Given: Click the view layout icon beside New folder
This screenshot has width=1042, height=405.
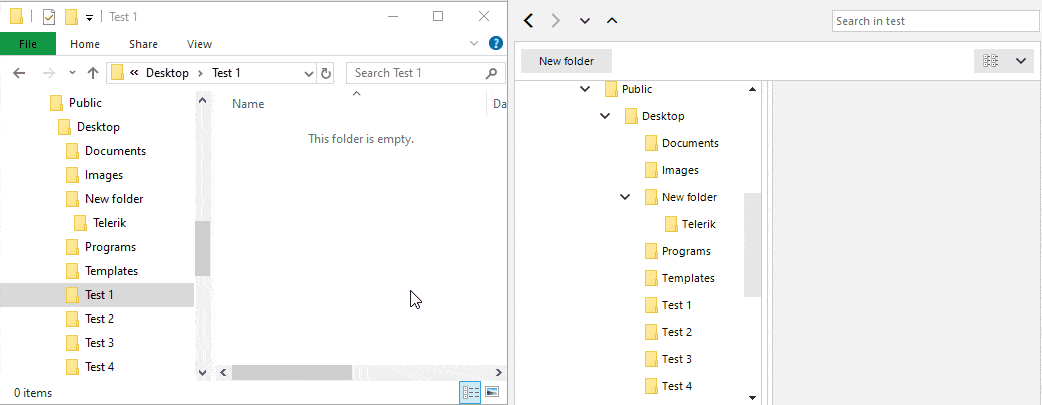Looking at the screenshot, I should 991,61.
